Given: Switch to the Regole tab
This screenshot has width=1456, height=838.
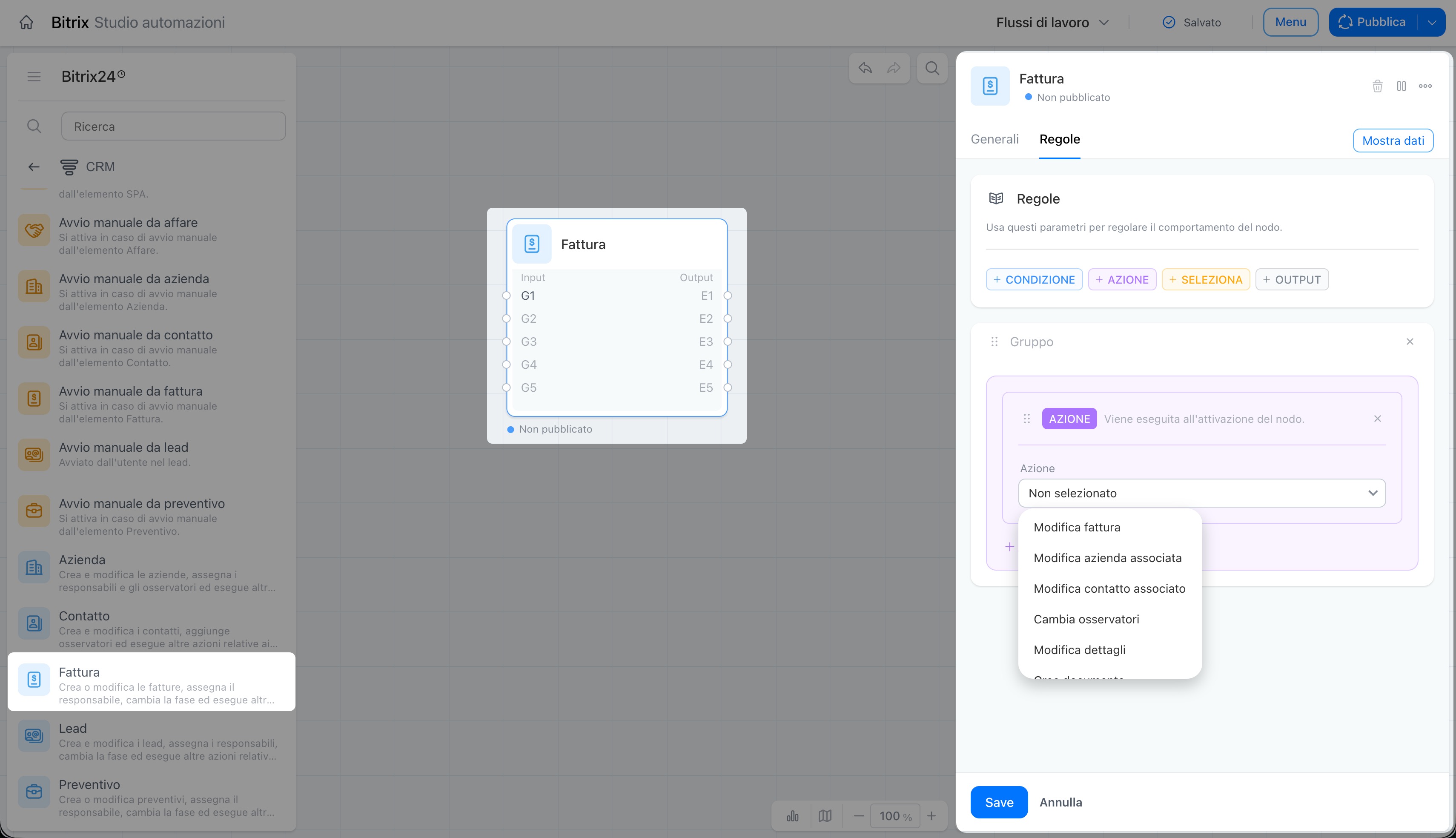Looking at the screenshot, I should coord(1060,139).
